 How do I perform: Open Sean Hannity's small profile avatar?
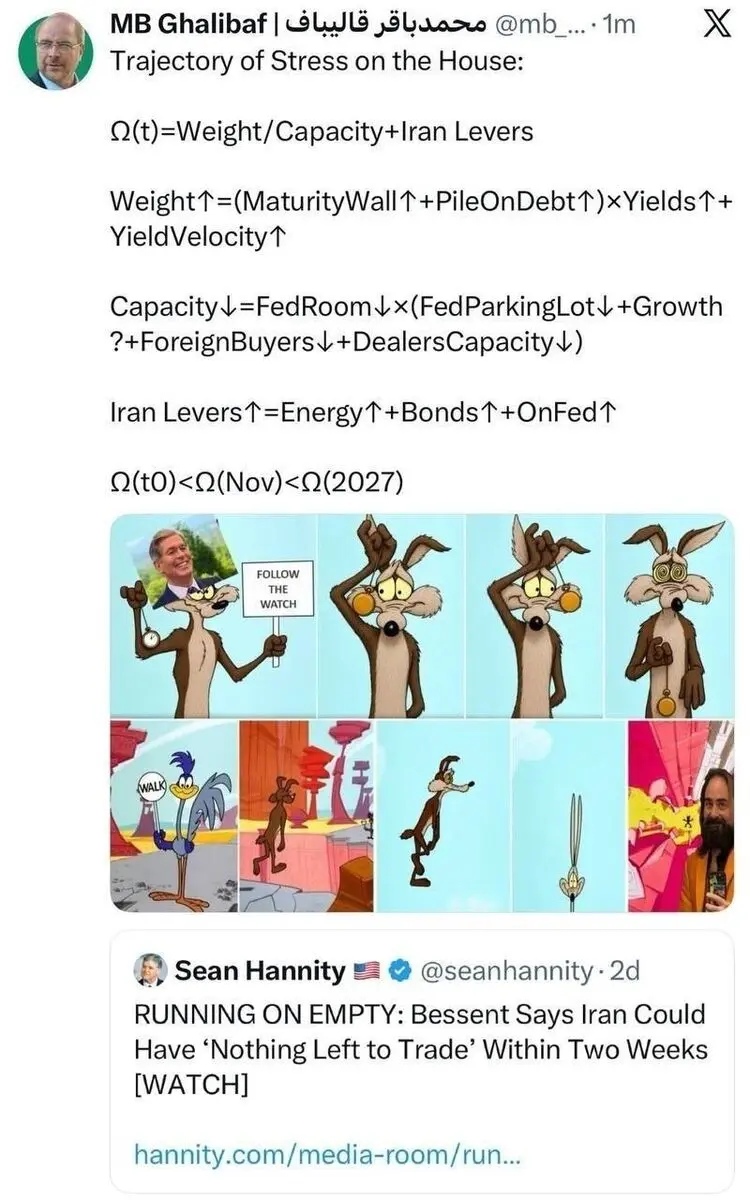coord(150,969)
